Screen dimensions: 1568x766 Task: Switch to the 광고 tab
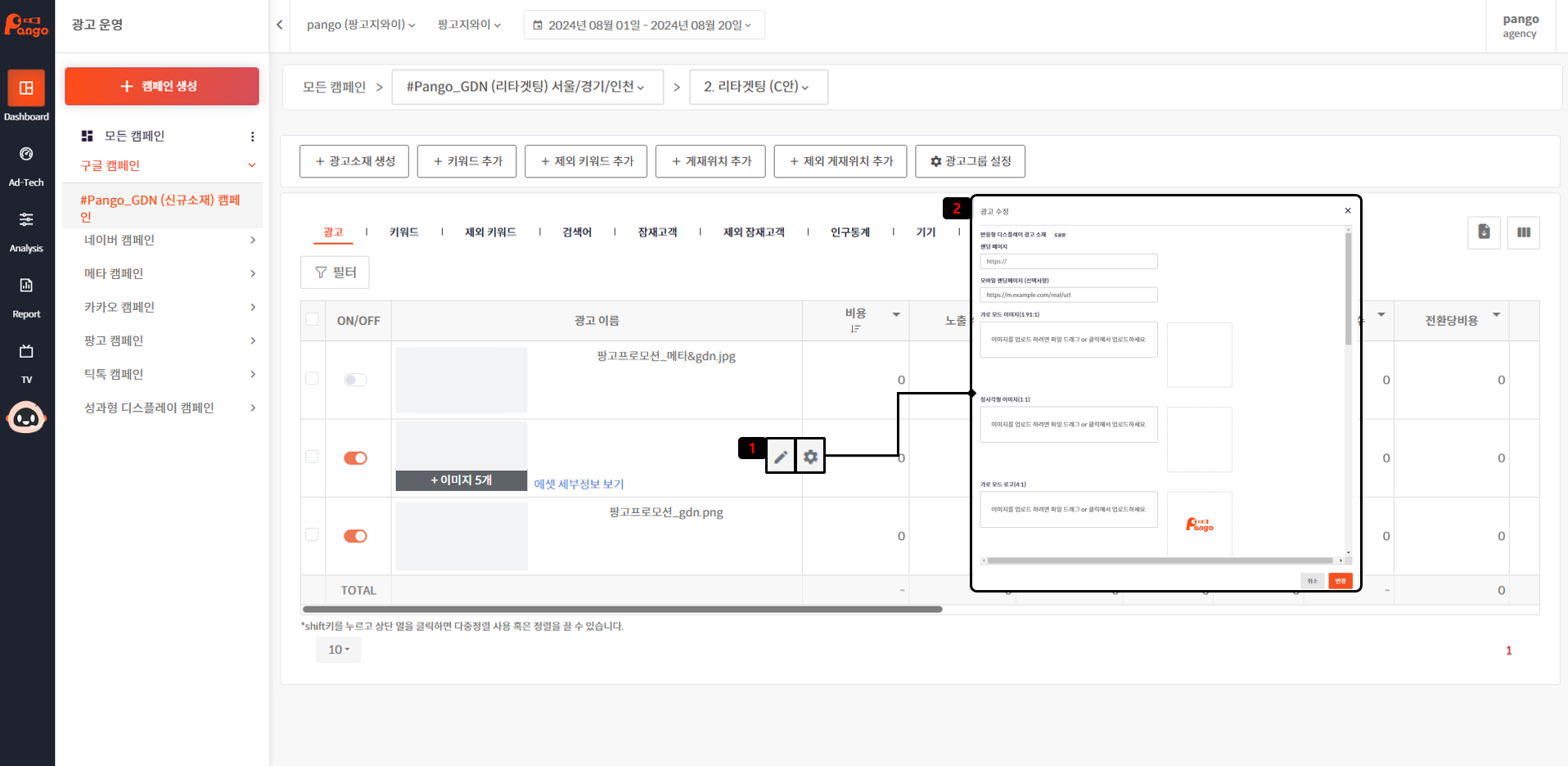333,232
